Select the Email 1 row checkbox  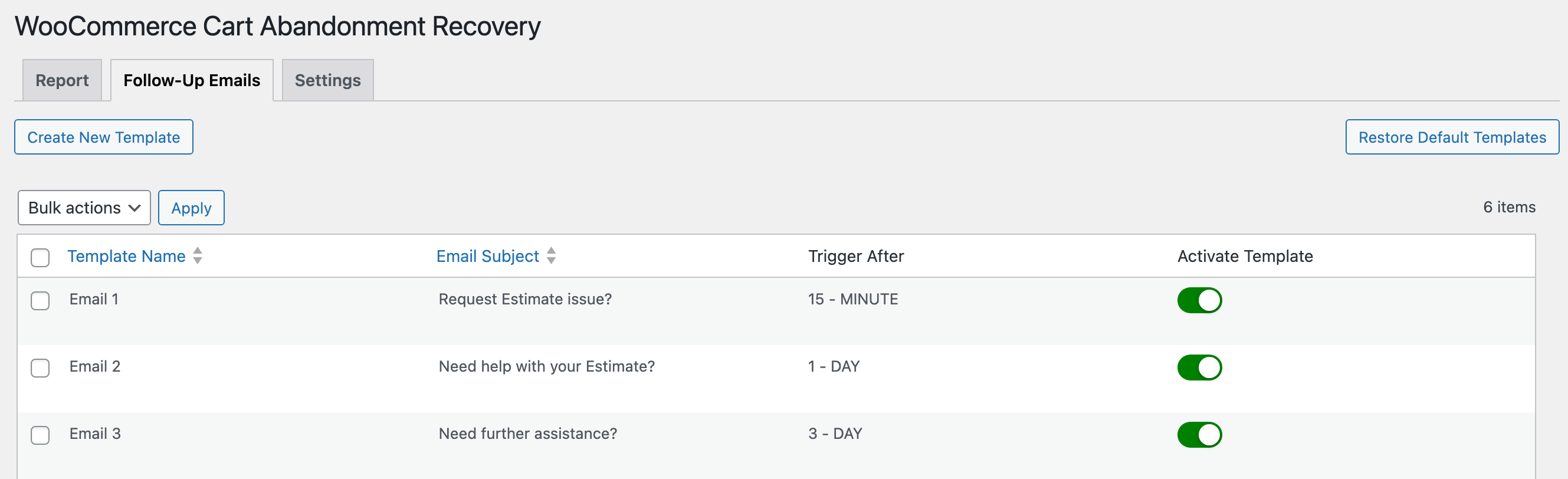pyautogui.click(x=40, y=301)
